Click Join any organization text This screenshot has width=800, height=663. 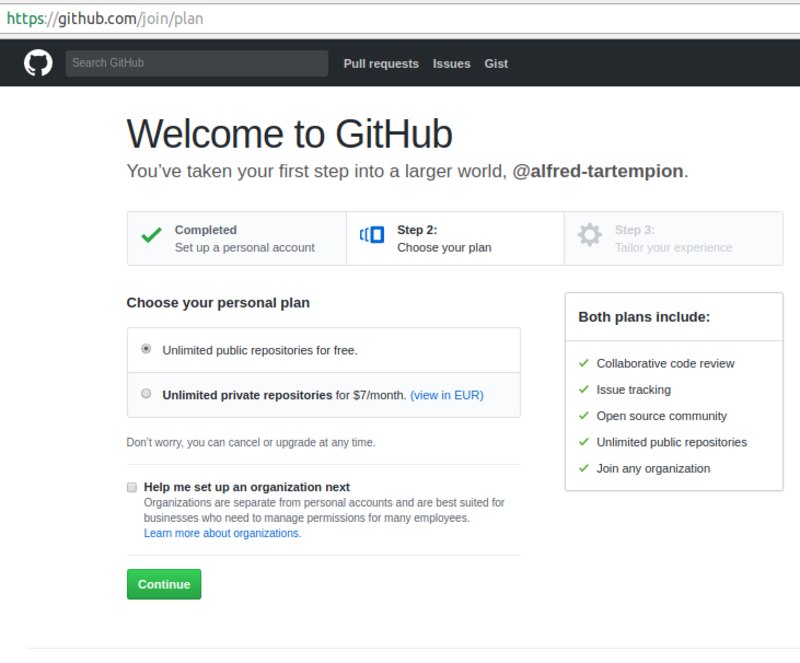(653, 469)
